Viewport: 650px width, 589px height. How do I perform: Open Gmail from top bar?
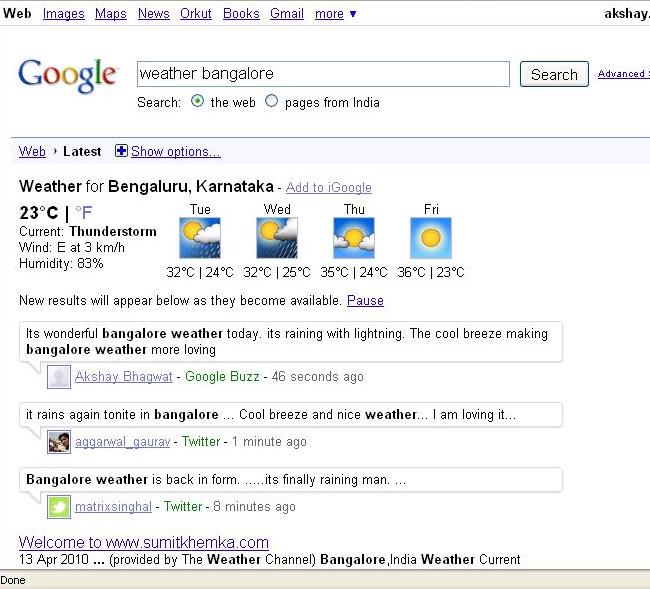coord(287,14)
